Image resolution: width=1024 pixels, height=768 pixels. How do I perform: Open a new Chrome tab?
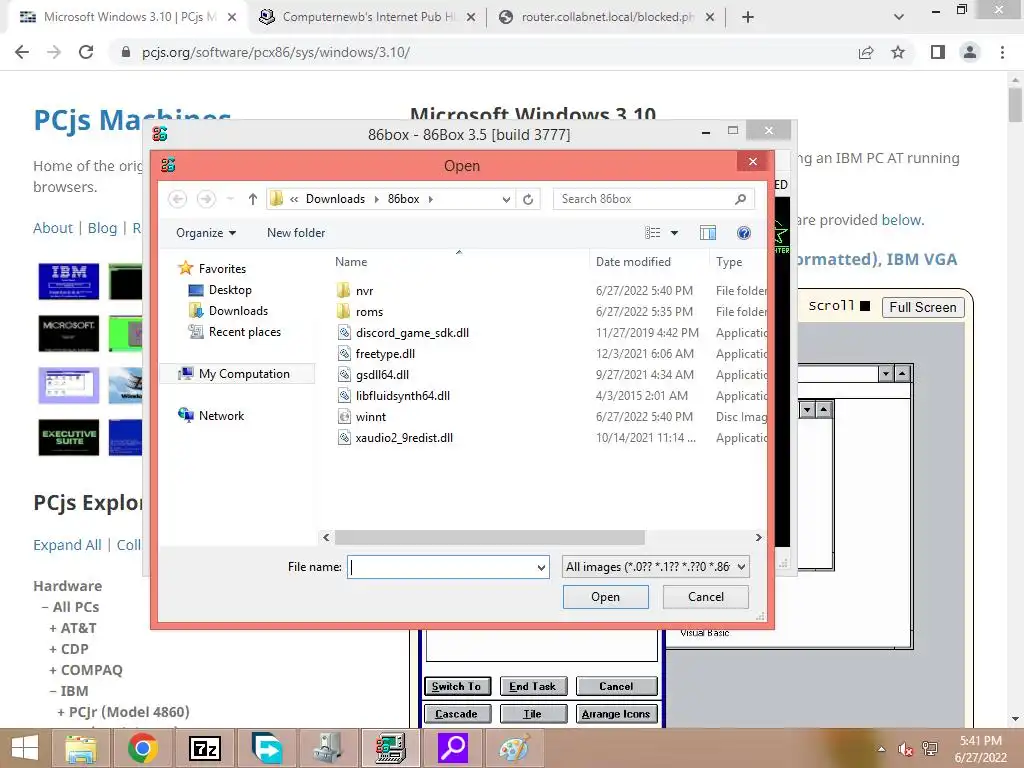(748, 17)
